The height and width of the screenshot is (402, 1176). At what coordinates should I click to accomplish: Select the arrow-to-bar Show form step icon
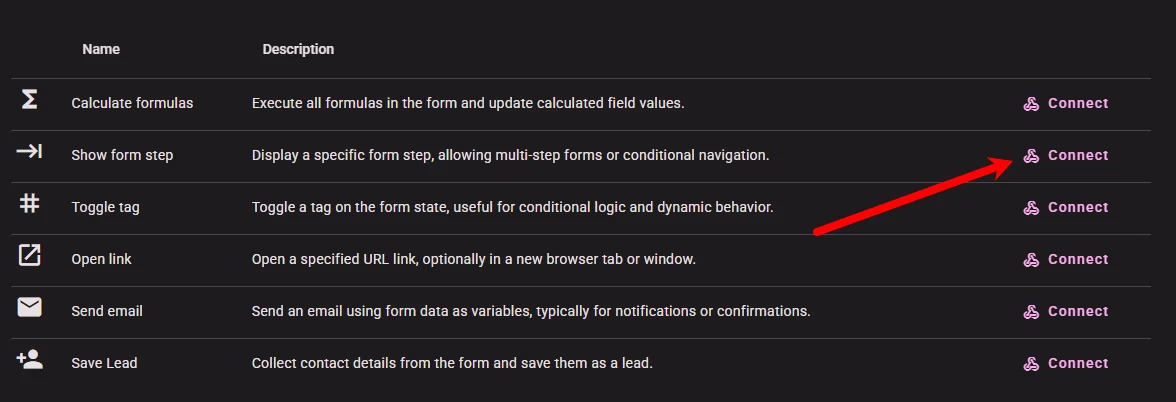coord(29,152)
